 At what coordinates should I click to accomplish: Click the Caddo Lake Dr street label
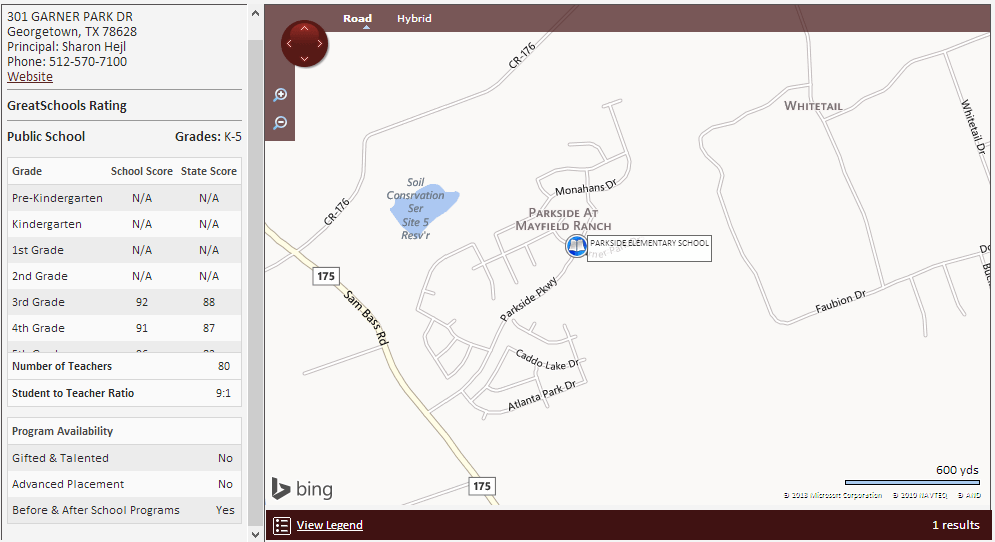coord(547,360)
